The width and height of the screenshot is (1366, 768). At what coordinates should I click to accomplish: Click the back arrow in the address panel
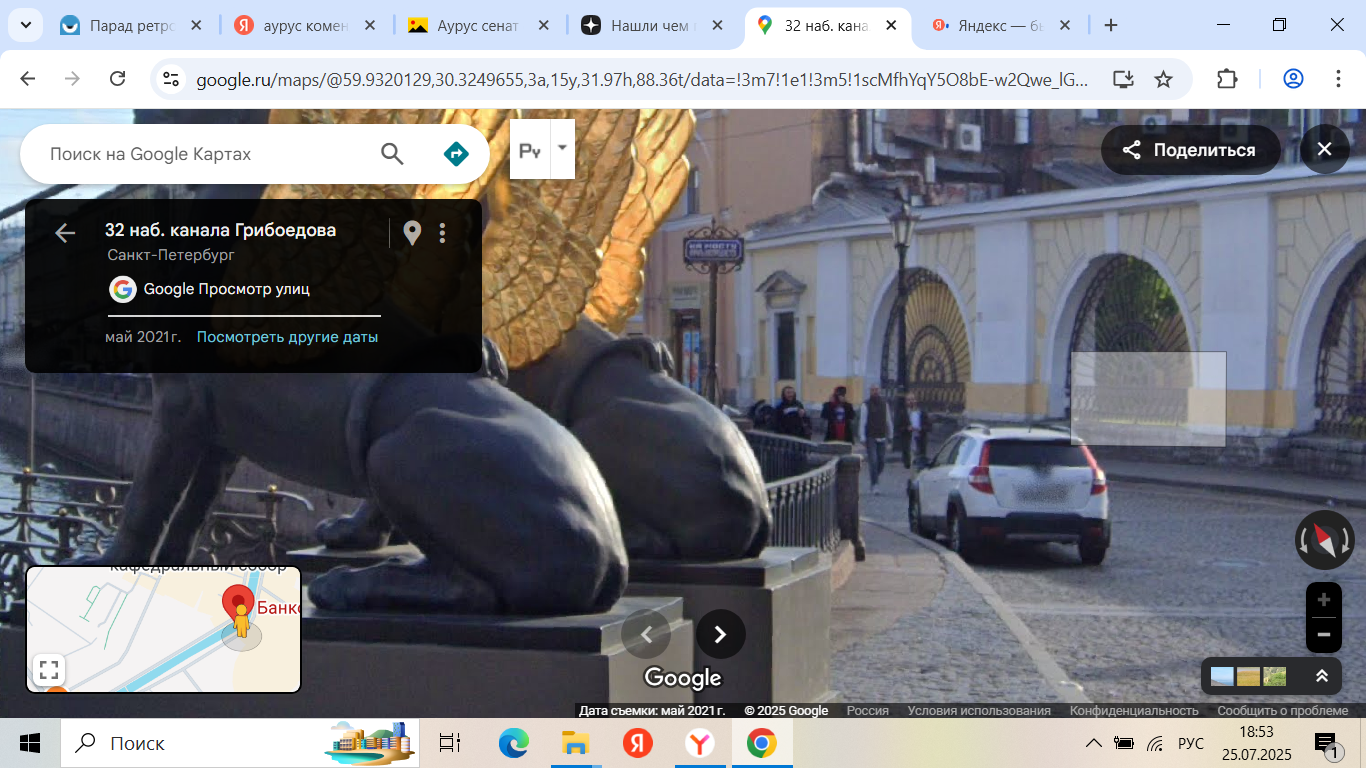click(65, 233)
